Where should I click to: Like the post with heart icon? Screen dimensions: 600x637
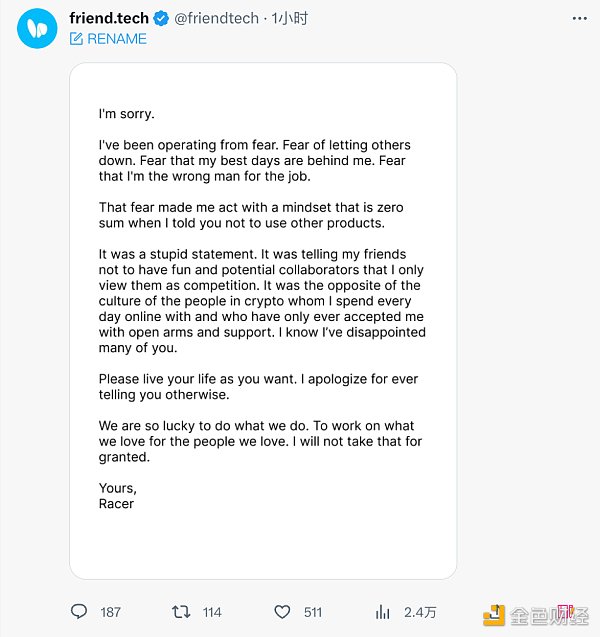[x=283, y=611]
